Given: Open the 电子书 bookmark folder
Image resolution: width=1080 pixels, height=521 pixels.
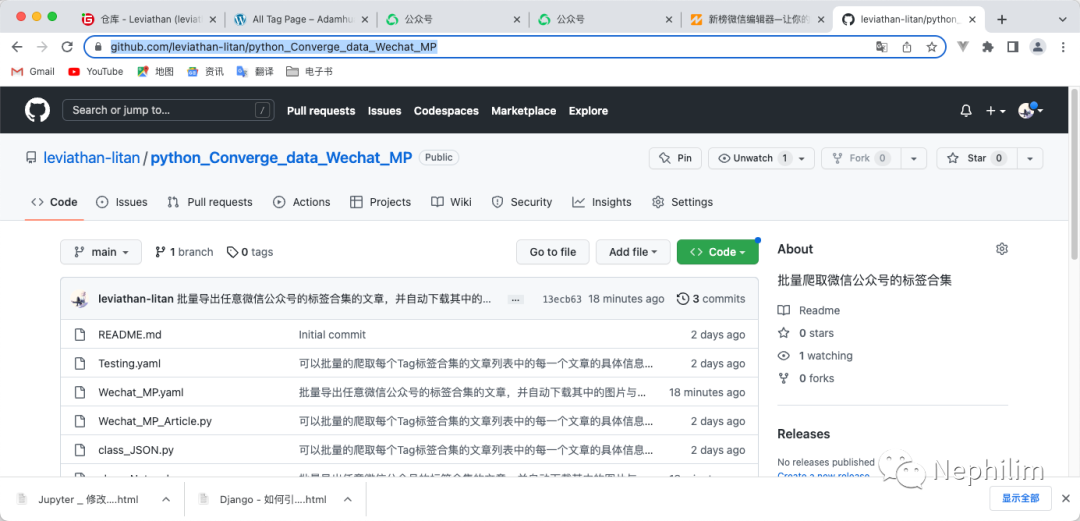Looking at the screenshot, I should pyautogui.click(x=310, y=71).
